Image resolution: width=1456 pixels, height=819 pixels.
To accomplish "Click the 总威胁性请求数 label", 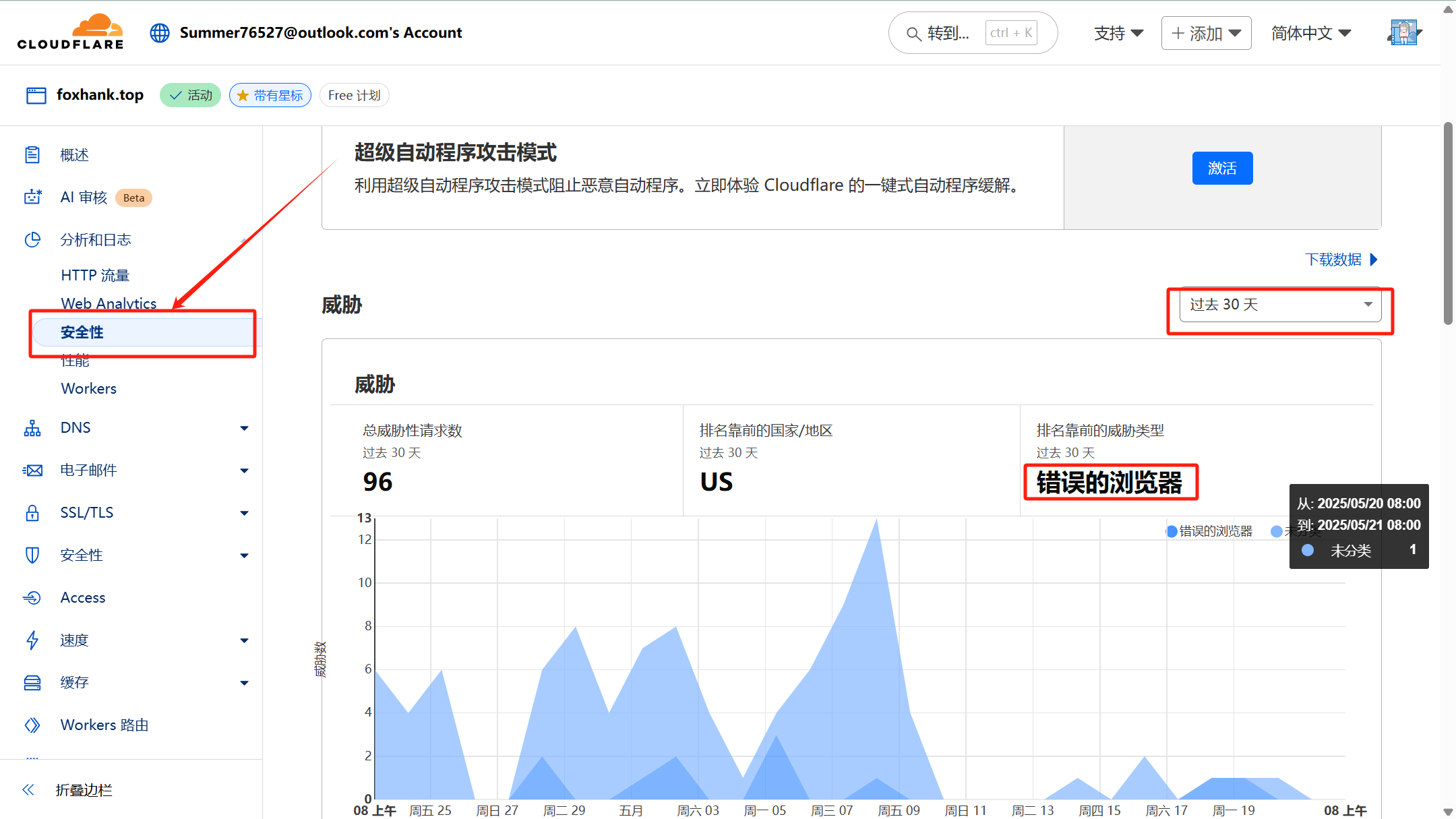I will (413, 431).
